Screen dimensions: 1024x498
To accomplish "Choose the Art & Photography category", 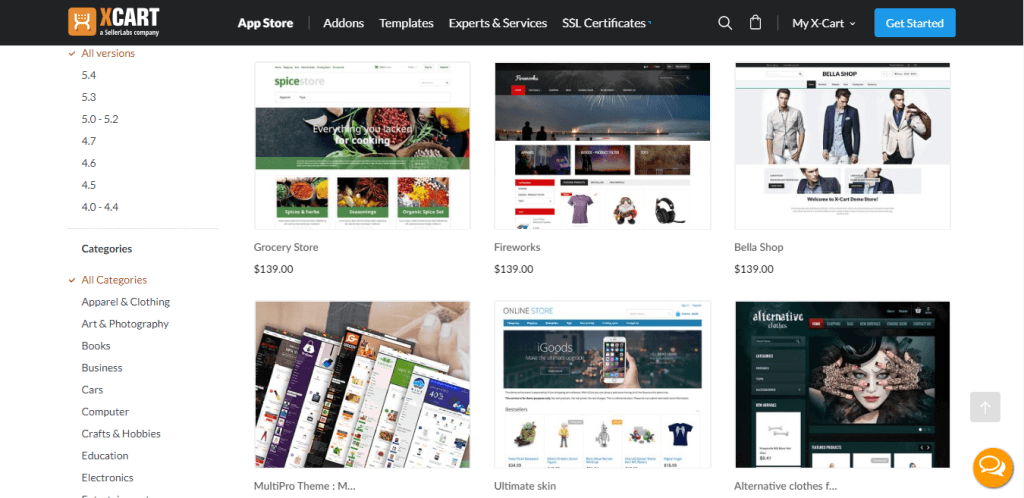I will [125, 324].
